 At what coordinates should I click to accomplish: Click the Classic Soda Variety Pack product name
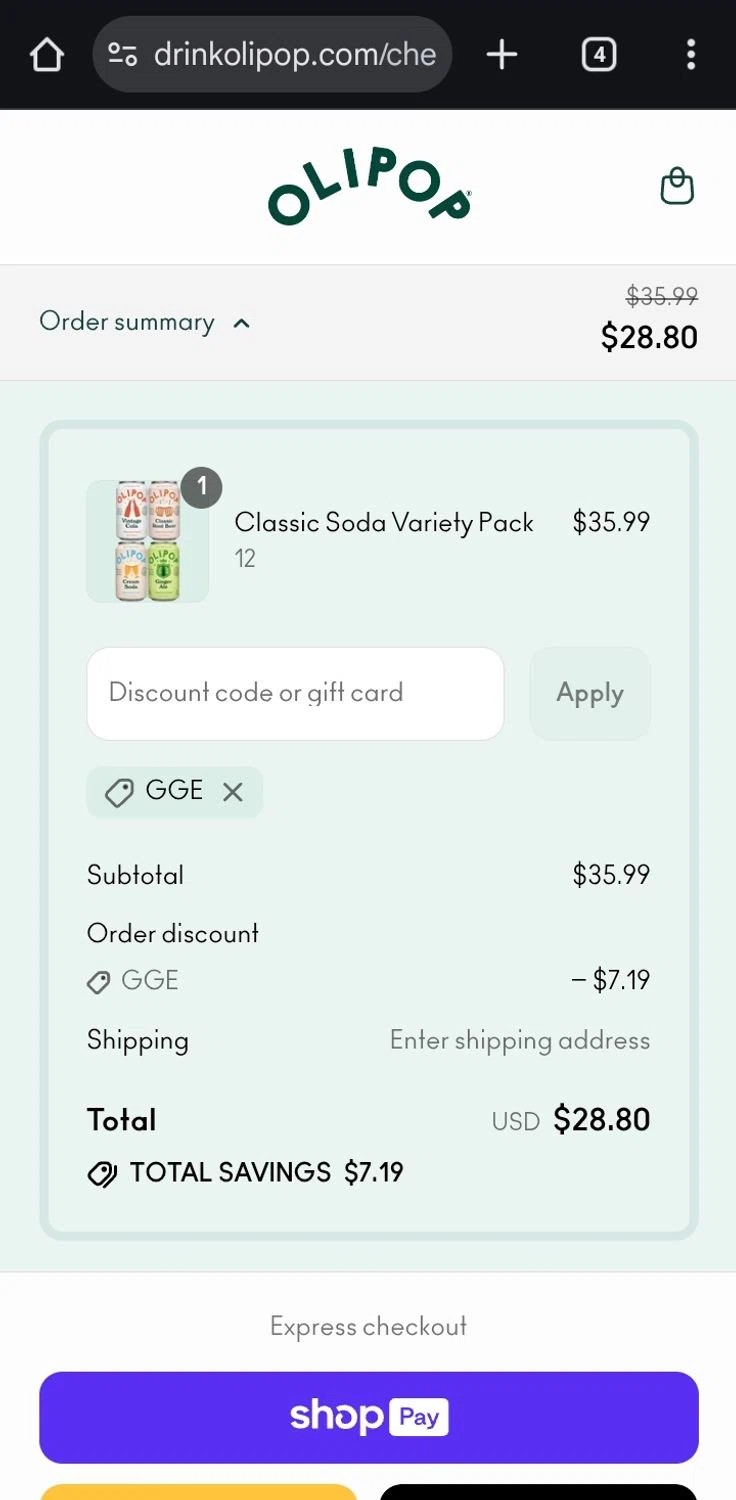(384, 522)
